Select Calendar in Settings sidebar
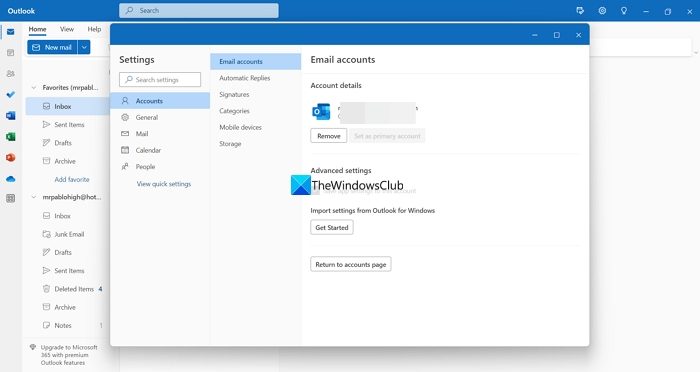The width and height of the screenshot is (700, 372). [x=160, y=150]
